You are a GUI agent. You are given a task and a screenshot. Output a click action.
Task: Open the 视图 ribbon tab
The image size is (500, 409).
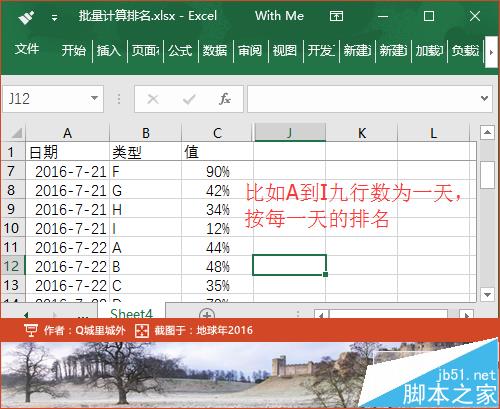tap(285, 51)
